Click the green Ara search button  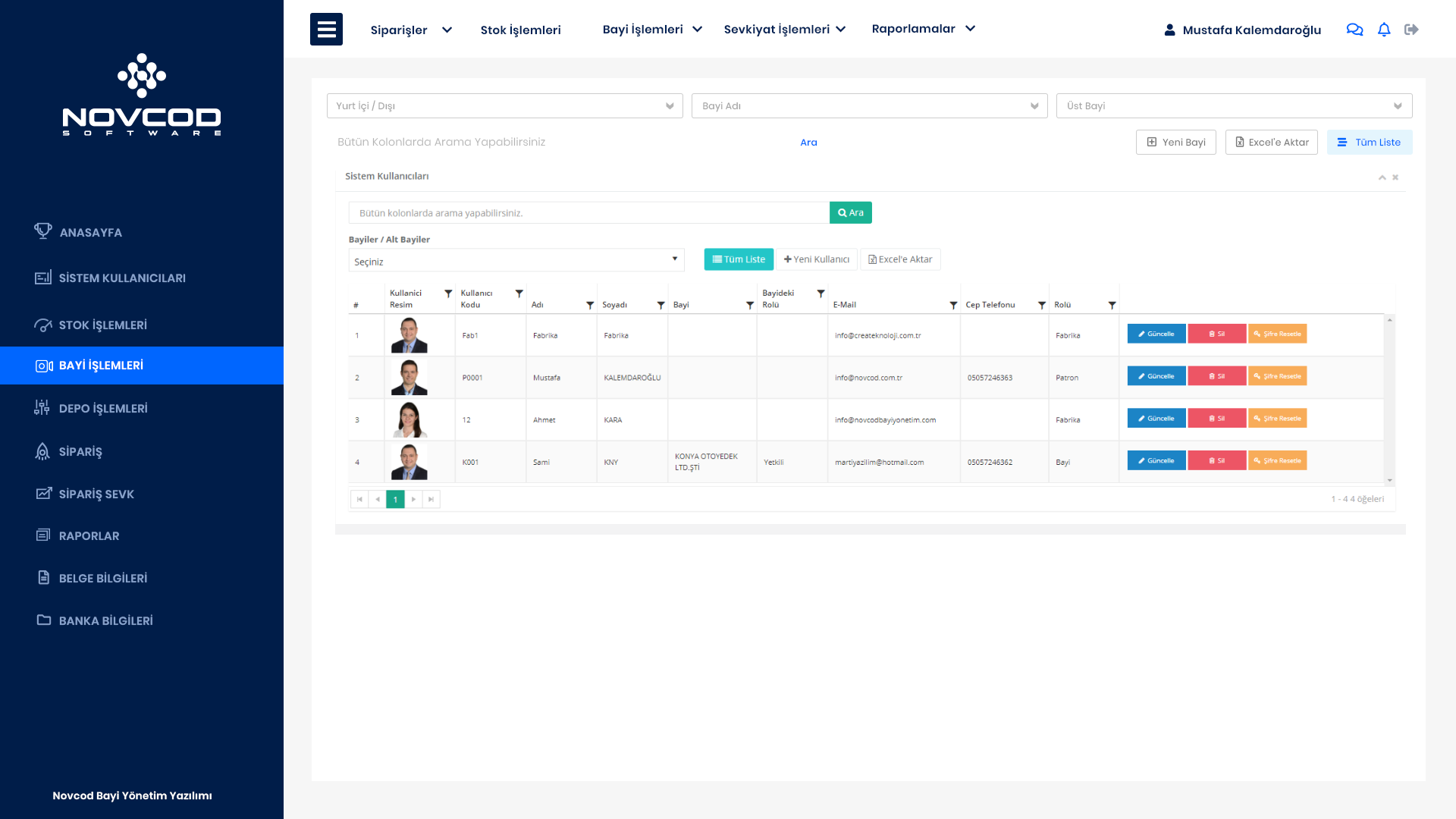pyautogui.click(x=850, y=213)
